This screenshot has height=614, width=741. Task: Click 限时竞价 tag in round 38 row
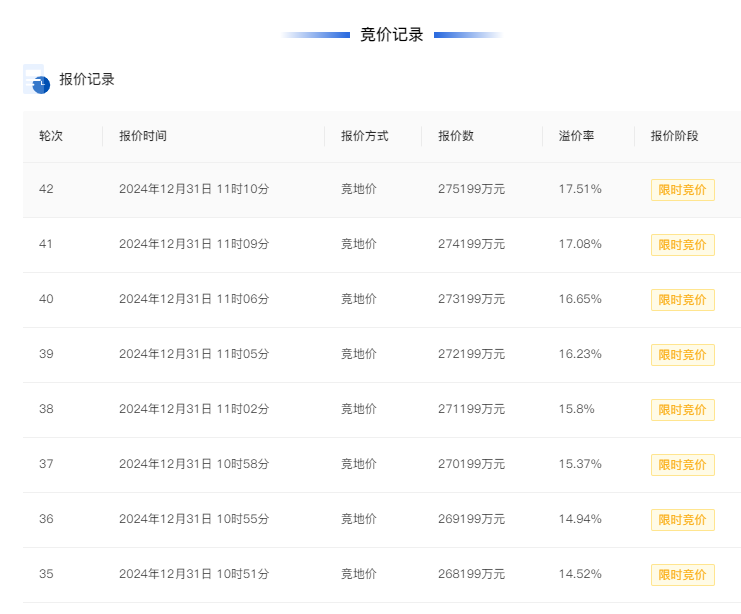[682, 410]
